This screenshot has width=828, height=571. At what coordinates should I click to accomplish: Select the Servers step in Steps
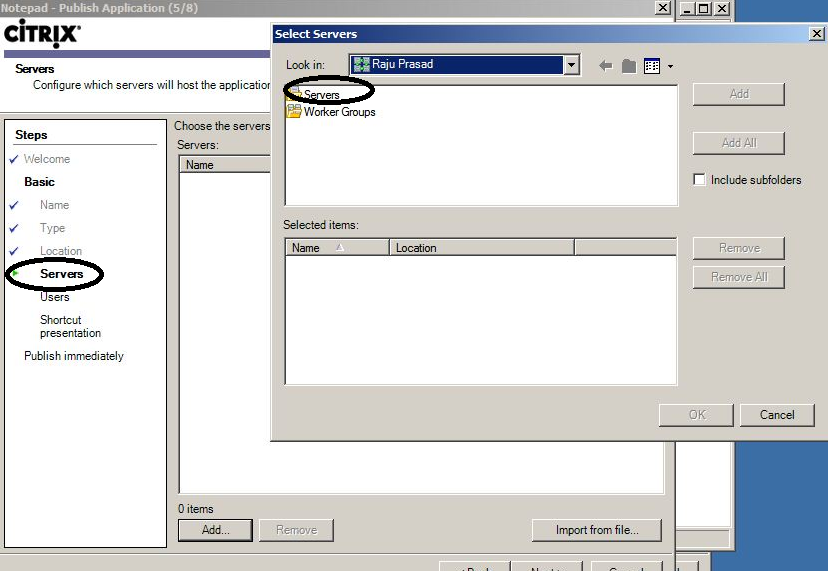61,274
